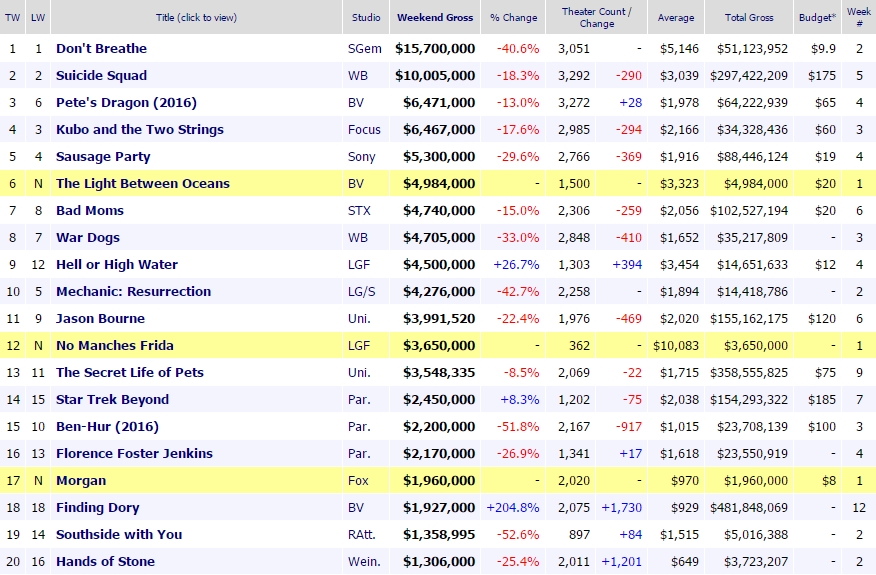Select theater change value -917
This screenshot has height=575, width=876.
click(629, 426)
